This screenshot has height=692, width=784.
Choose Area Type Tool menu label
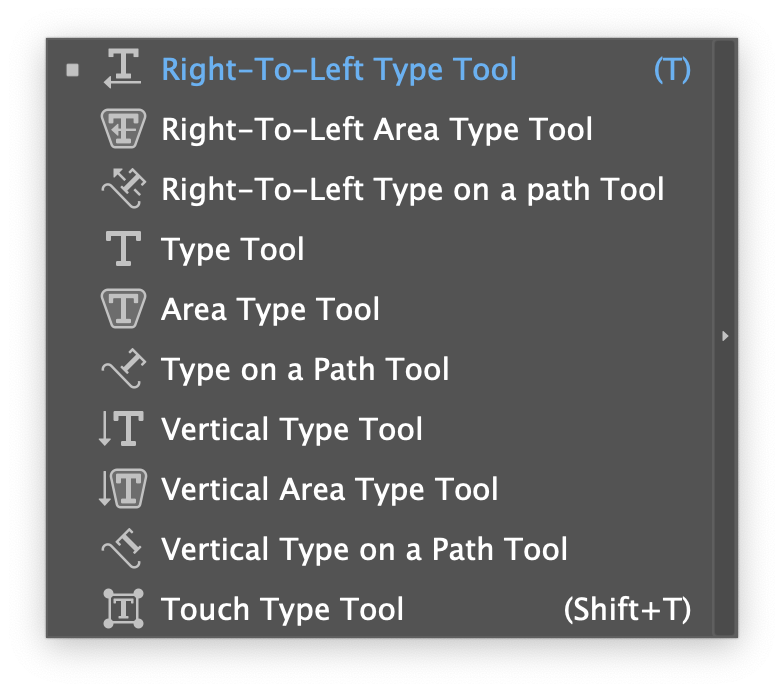point(270,309)
